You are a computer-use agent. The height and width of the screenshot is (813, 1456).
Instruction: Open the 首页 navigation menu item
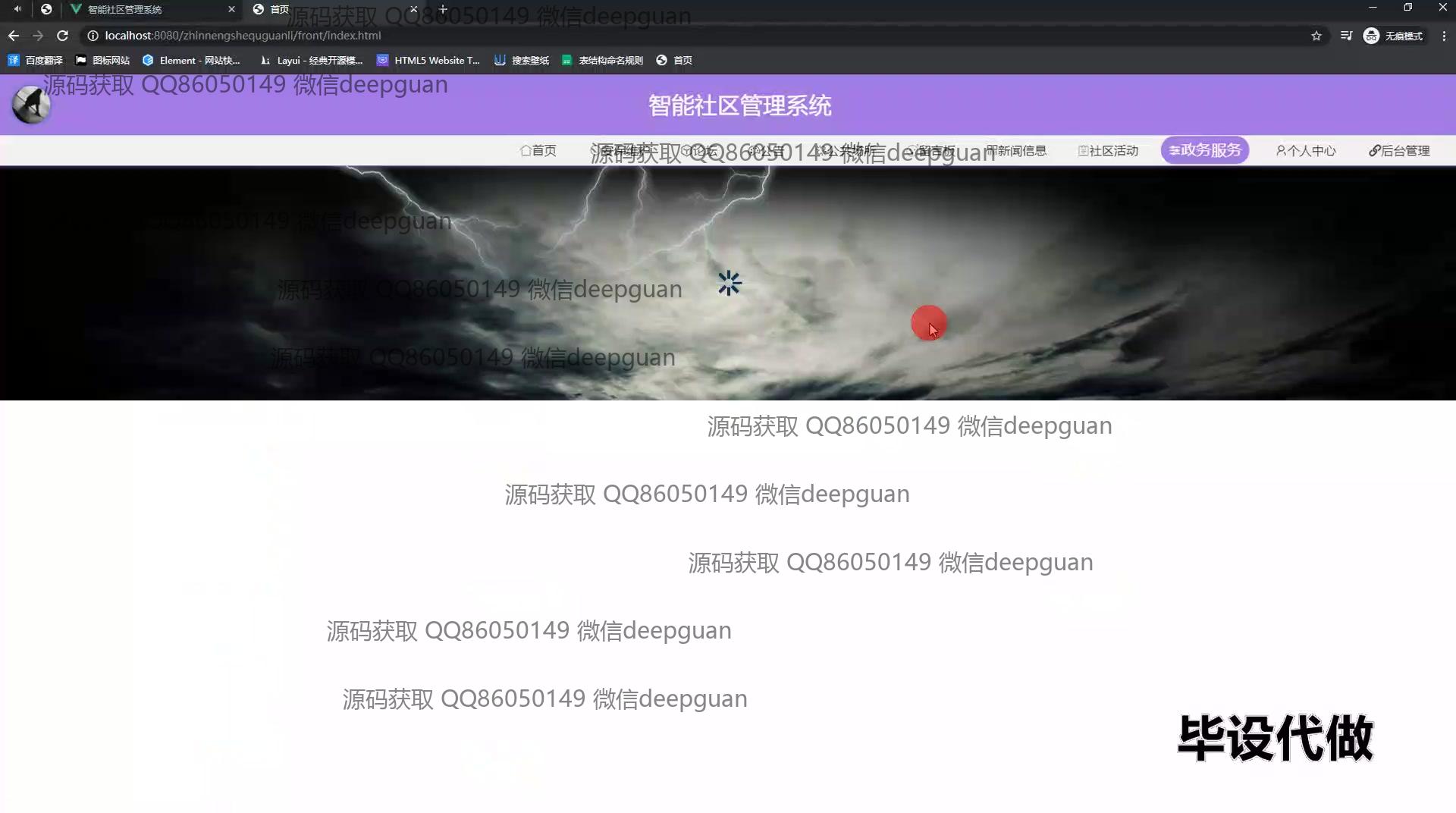pos(538,151)
